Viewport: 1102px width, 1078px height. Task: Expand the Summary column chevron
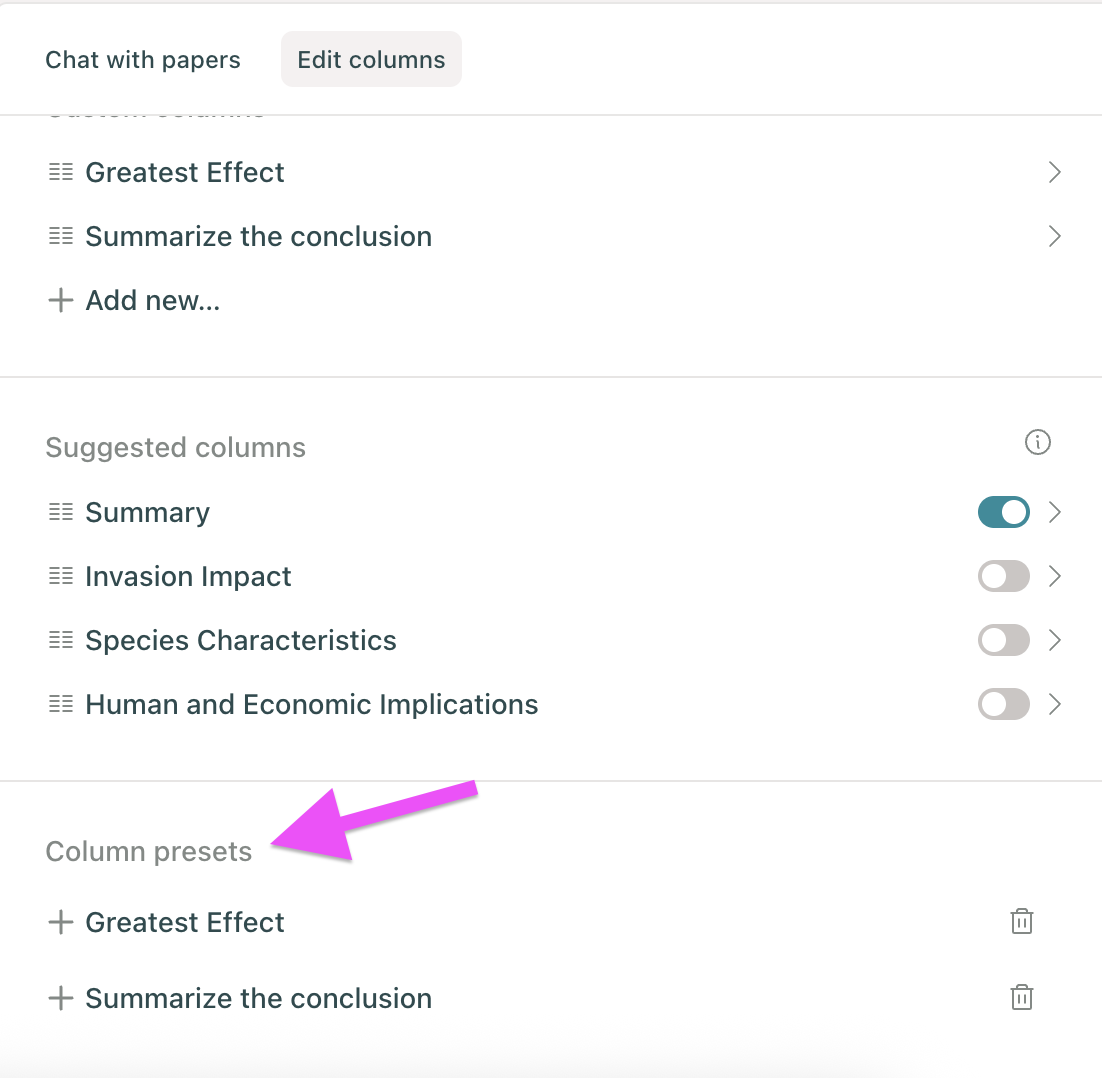point(1054,512)
